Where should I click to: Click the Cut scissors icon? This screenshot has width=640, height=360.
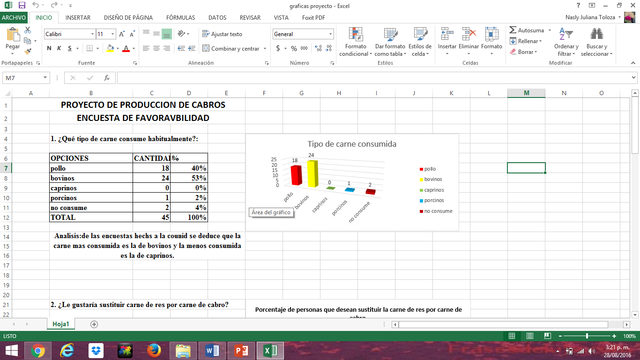pyautogui.click(x=28, y=30)
